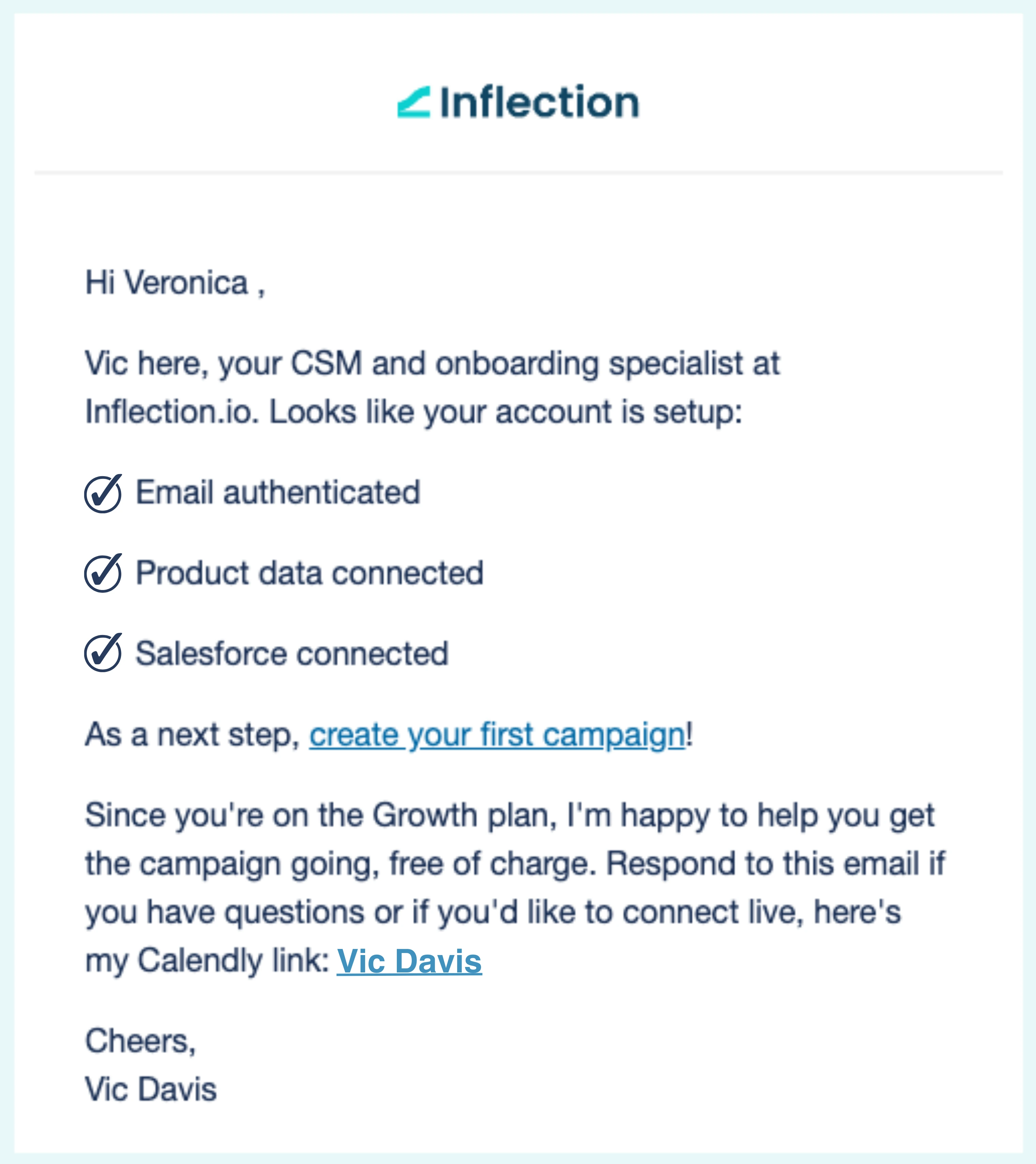
Task: Click the 'CSM' abbreviation in the intro
Action: [x=326, y=363]
